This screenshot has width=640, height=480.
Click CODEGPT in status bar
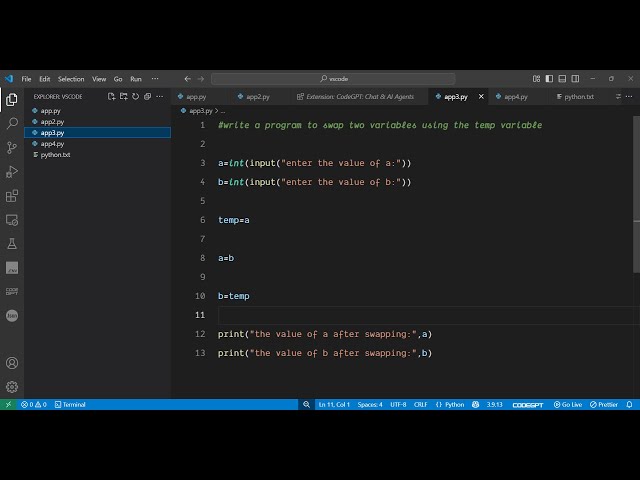pos(528,405)
